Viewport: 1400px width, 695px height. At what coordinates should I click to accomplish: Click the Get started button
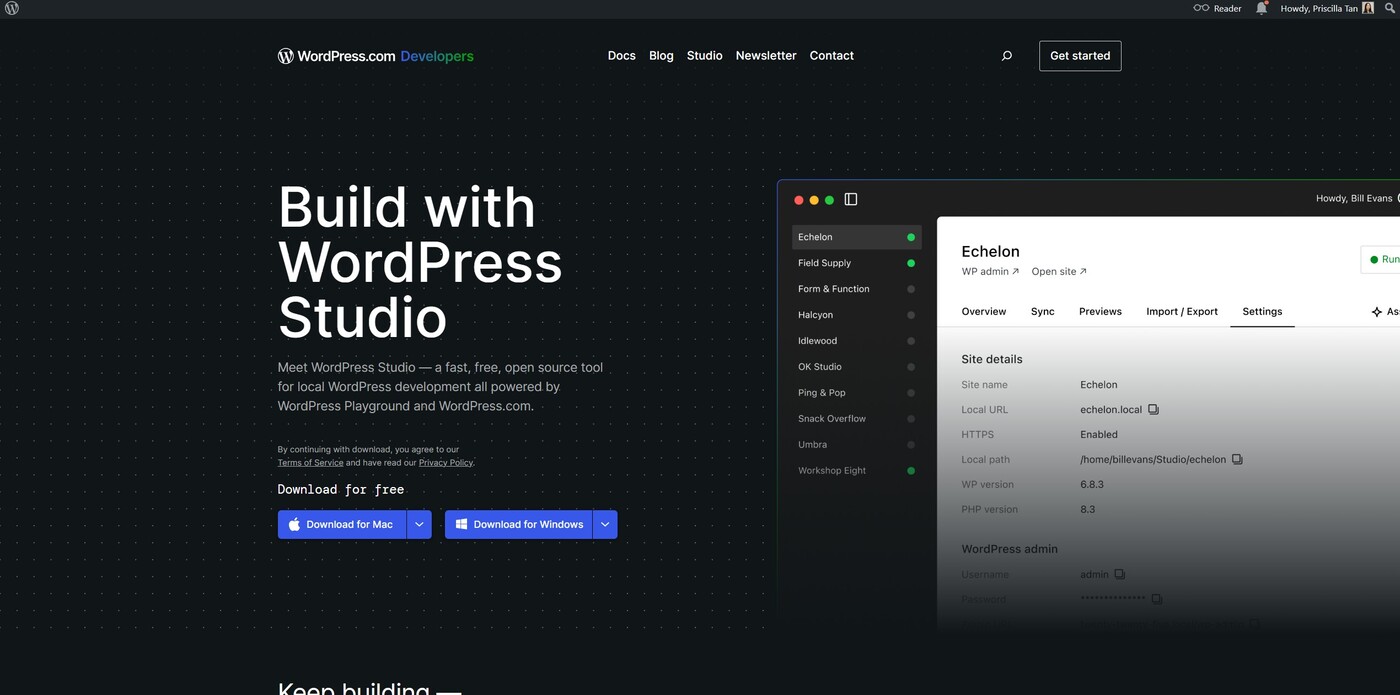(1080, 55)
